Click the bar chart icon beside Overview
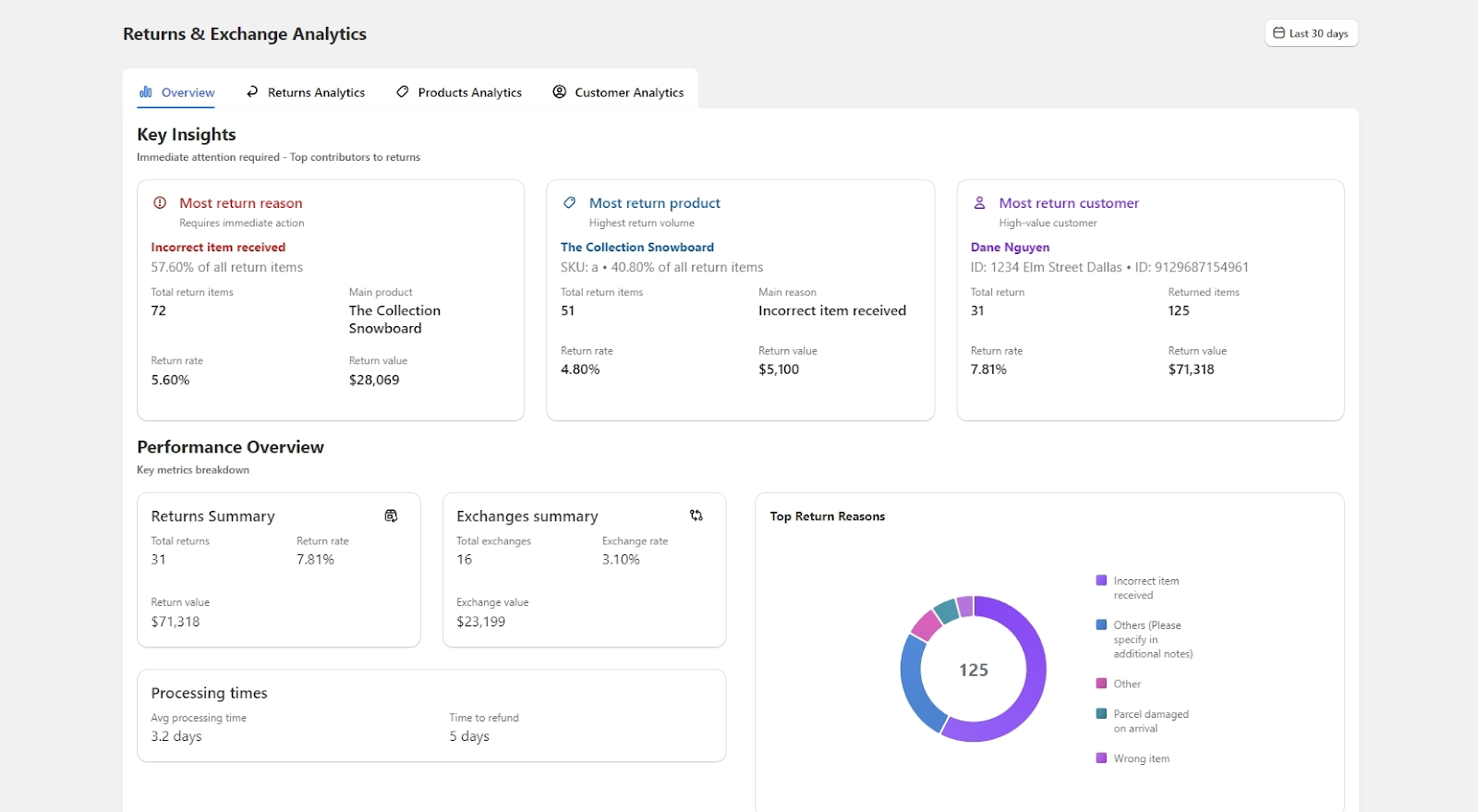1478x812 pixels. (x=146, y=91)
